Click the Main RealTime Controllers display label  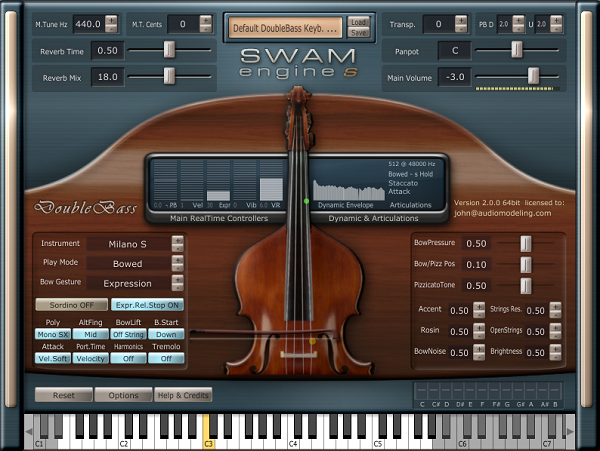tap(219, 218)
